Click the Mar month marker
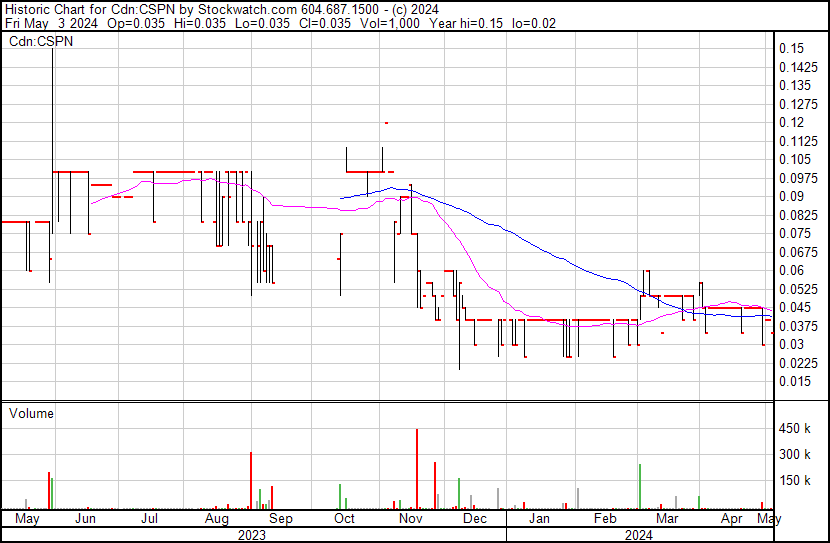This screenshot has height=543, width=830. tap(667, 519)
